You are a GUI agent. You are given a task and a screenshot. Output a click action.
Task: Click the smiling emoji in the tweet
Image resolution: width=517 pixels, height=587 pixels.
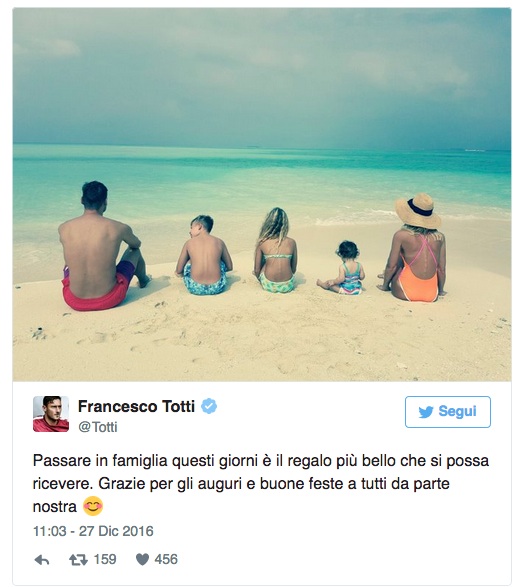point(92,506)
